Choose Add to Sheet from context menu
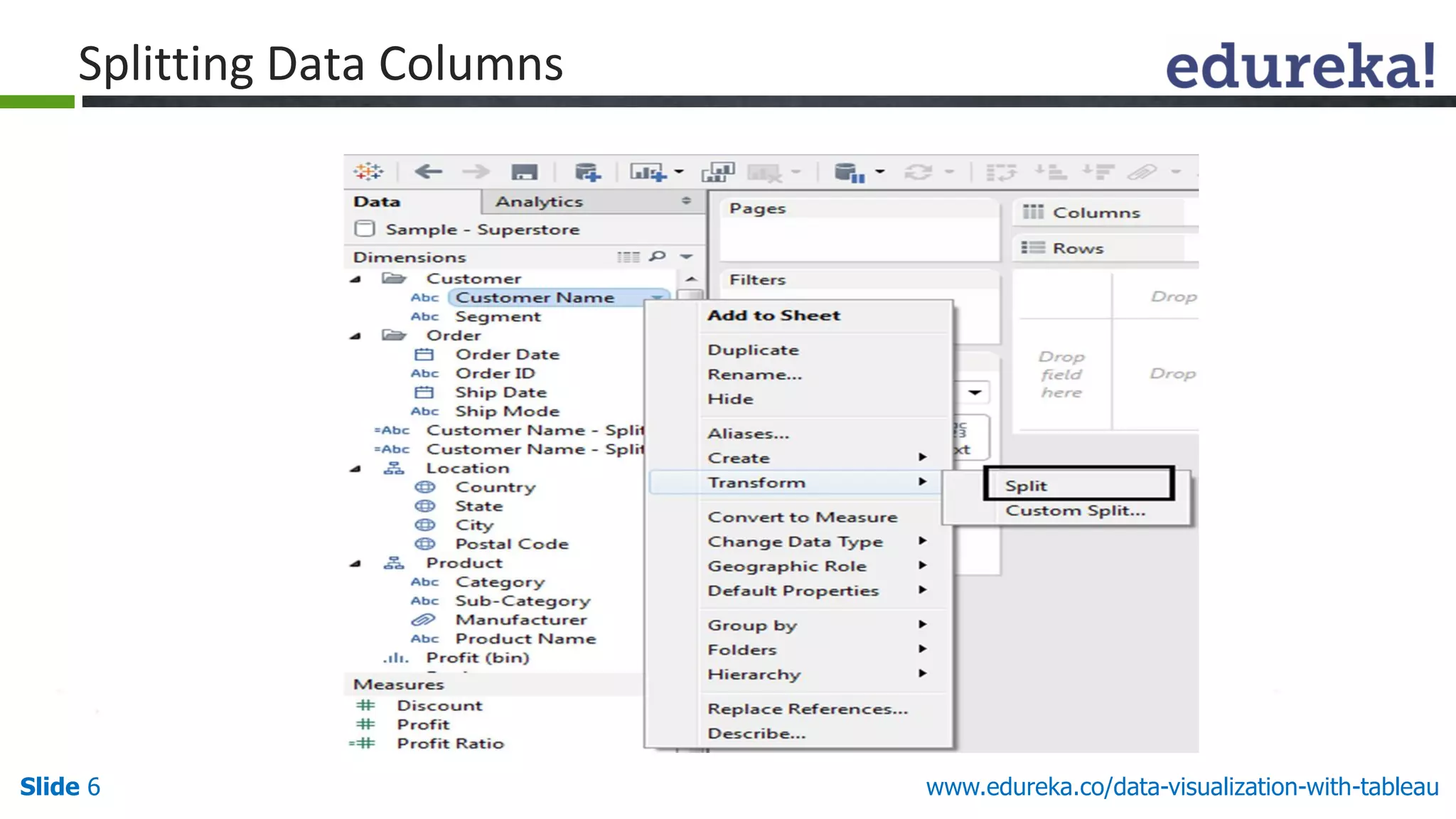The width and height of the screenshot is (1456, 819). [773, 316]
